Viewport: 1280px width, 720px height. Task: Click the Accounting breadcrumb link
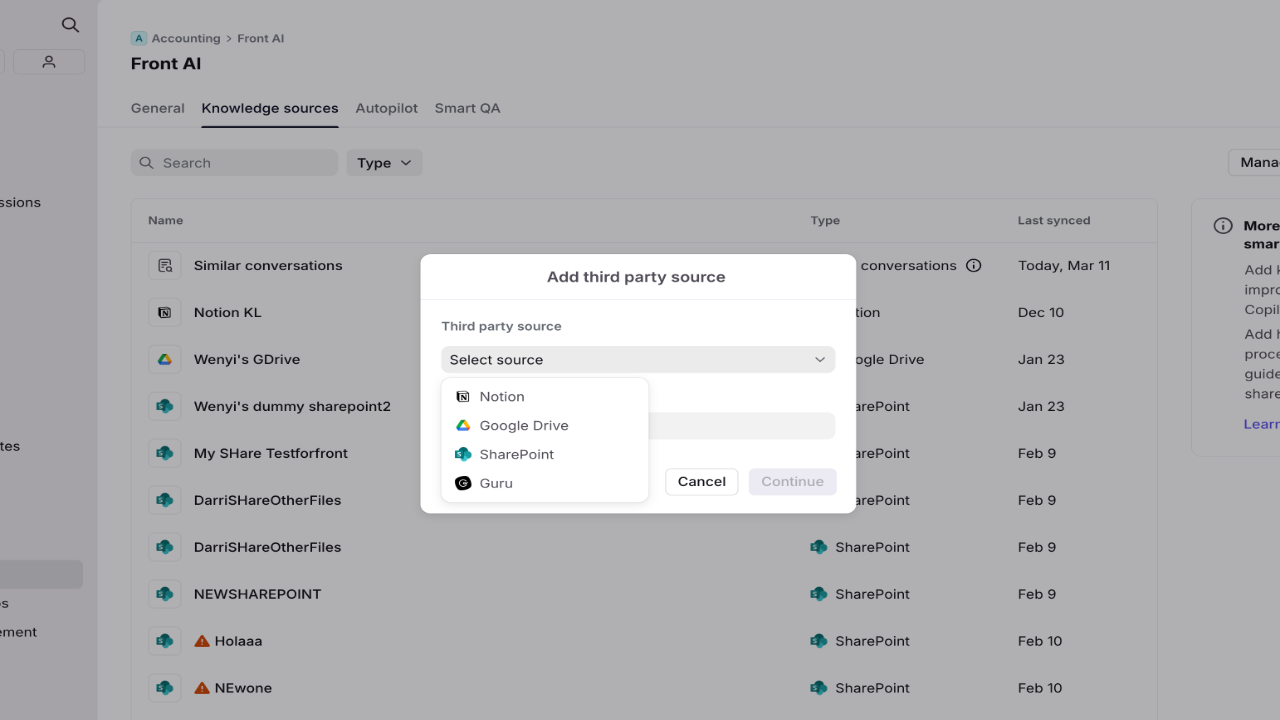tap(186, 38)
